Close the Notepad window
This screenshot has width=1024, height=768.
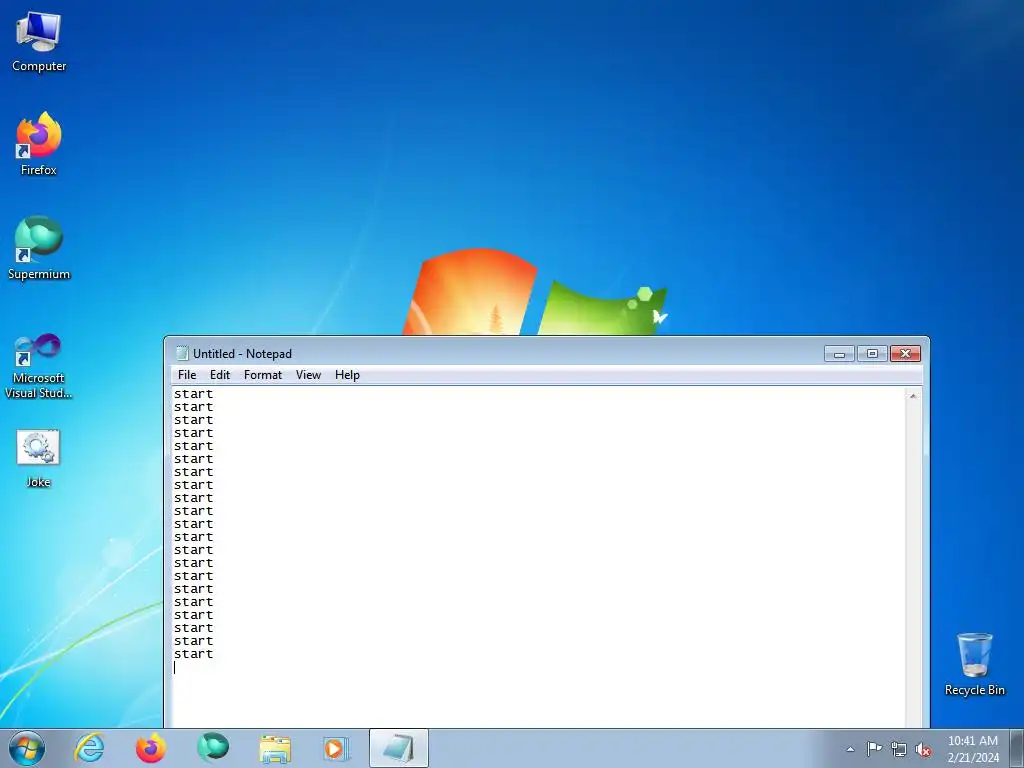point(905,354)
